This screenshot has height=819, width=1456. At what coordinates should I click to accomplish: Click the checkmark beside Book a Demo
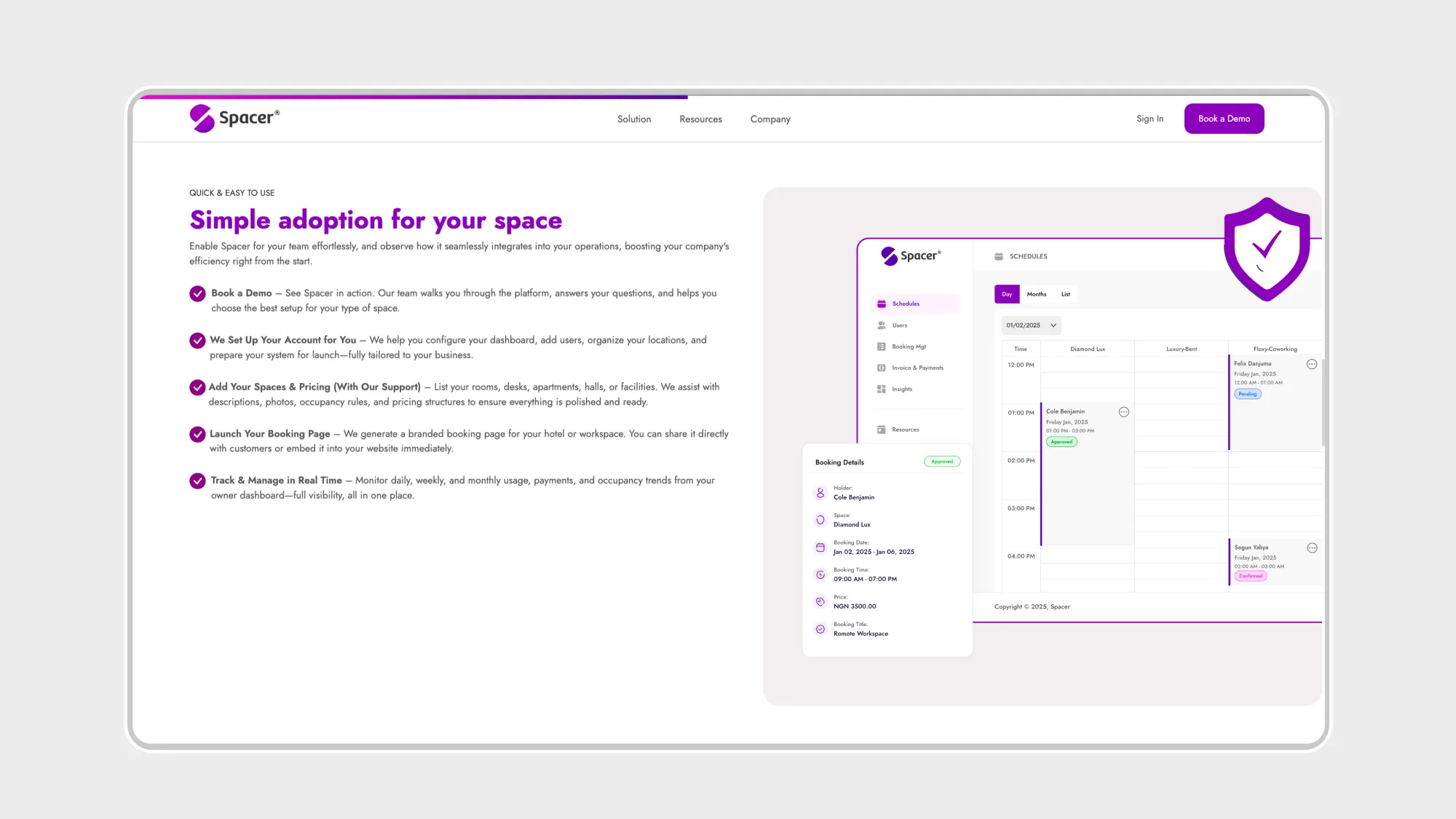[197, 293]
